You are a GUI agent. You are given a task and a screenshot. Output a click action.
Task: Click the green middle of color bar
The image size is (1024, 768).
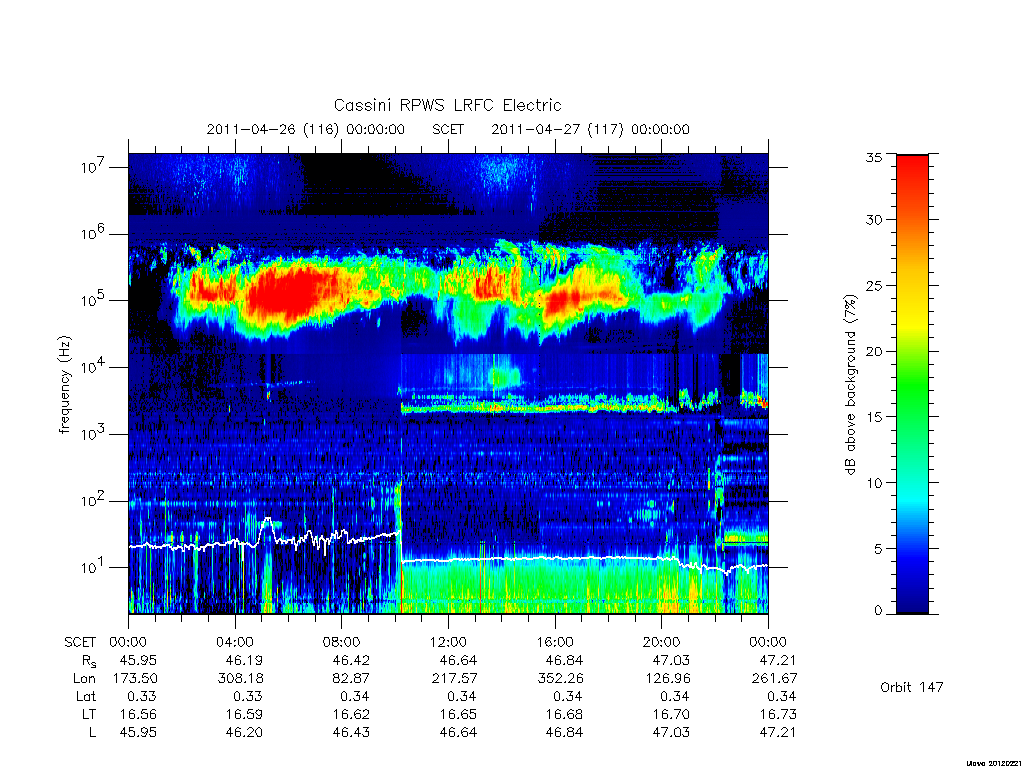[912, 385]
